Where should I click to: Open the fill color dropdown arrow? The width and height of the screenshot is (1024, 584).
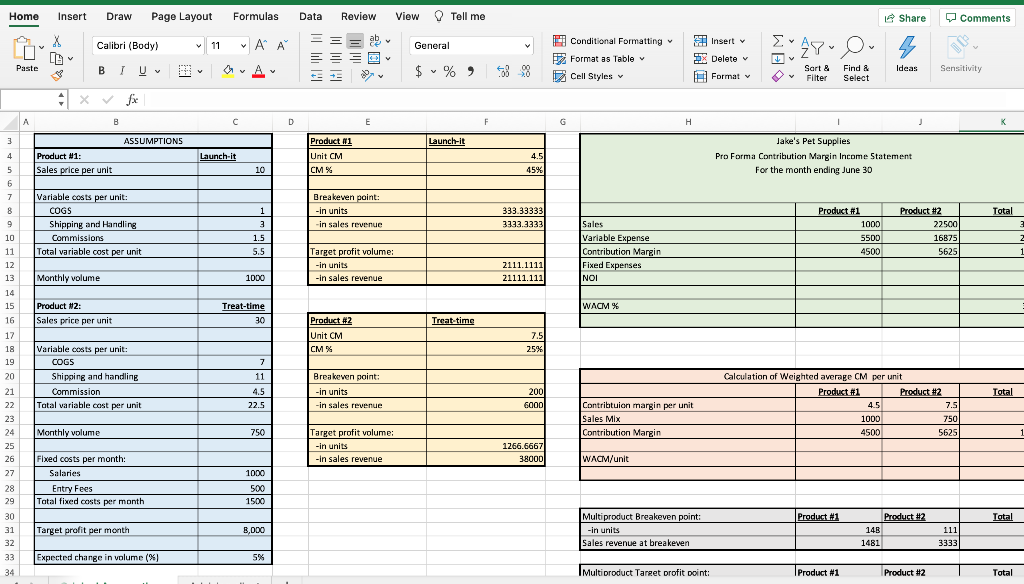click(x=242, y=71)
